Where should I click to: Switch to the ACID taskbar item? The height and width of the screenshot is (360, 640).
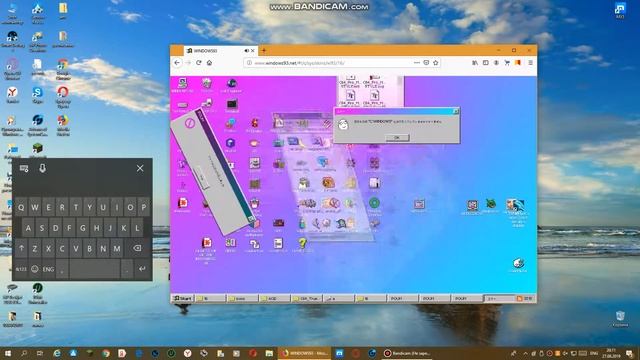pyautogui.click(x=274, y=298)
